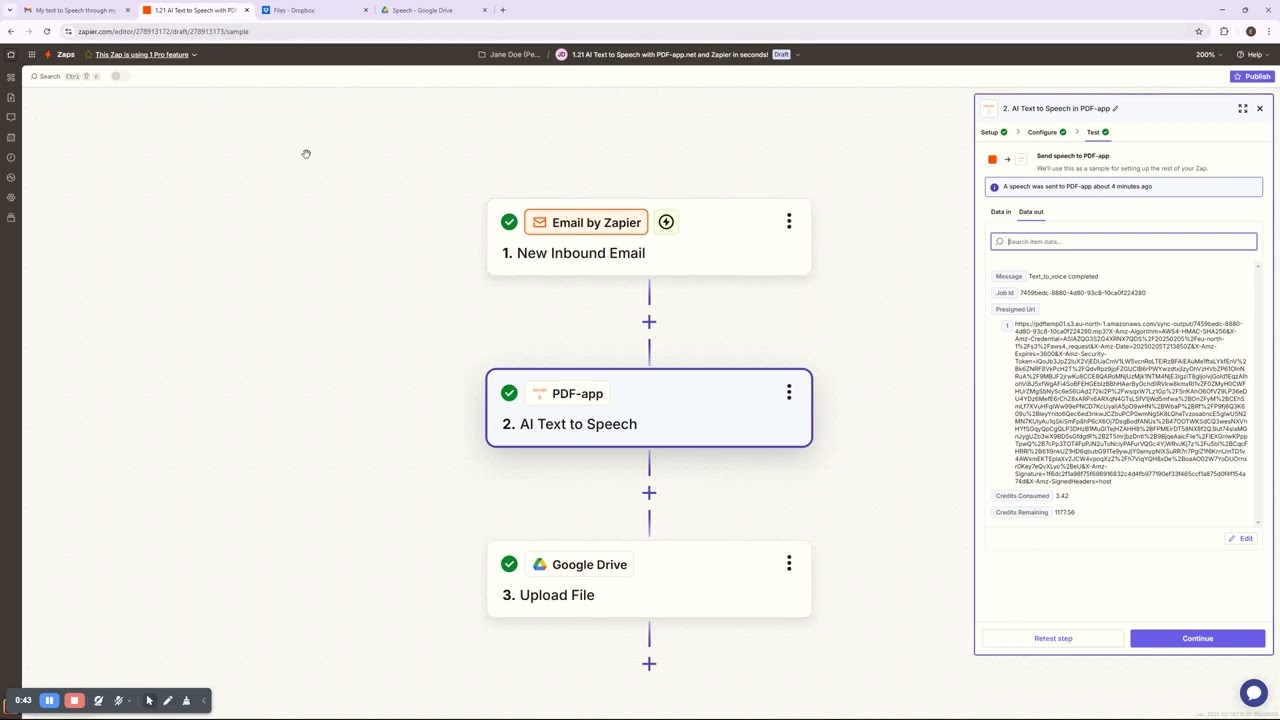This screenshot has height=720, width=1280.
Task: Switch to the Configure tab
Action: tap(1047, 132)
